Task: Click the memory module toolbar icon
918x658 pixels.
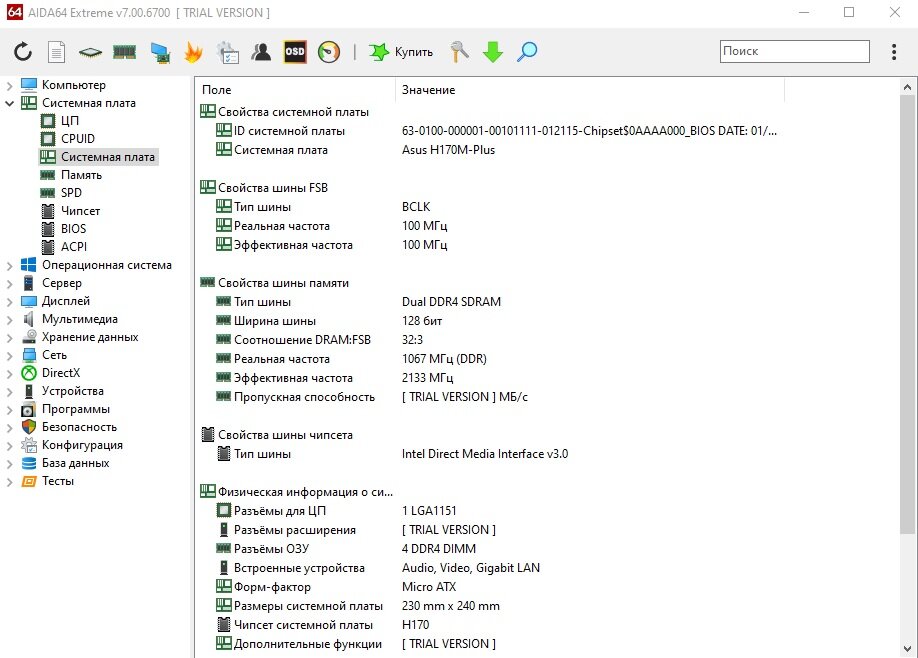Action: click(124, 52)
